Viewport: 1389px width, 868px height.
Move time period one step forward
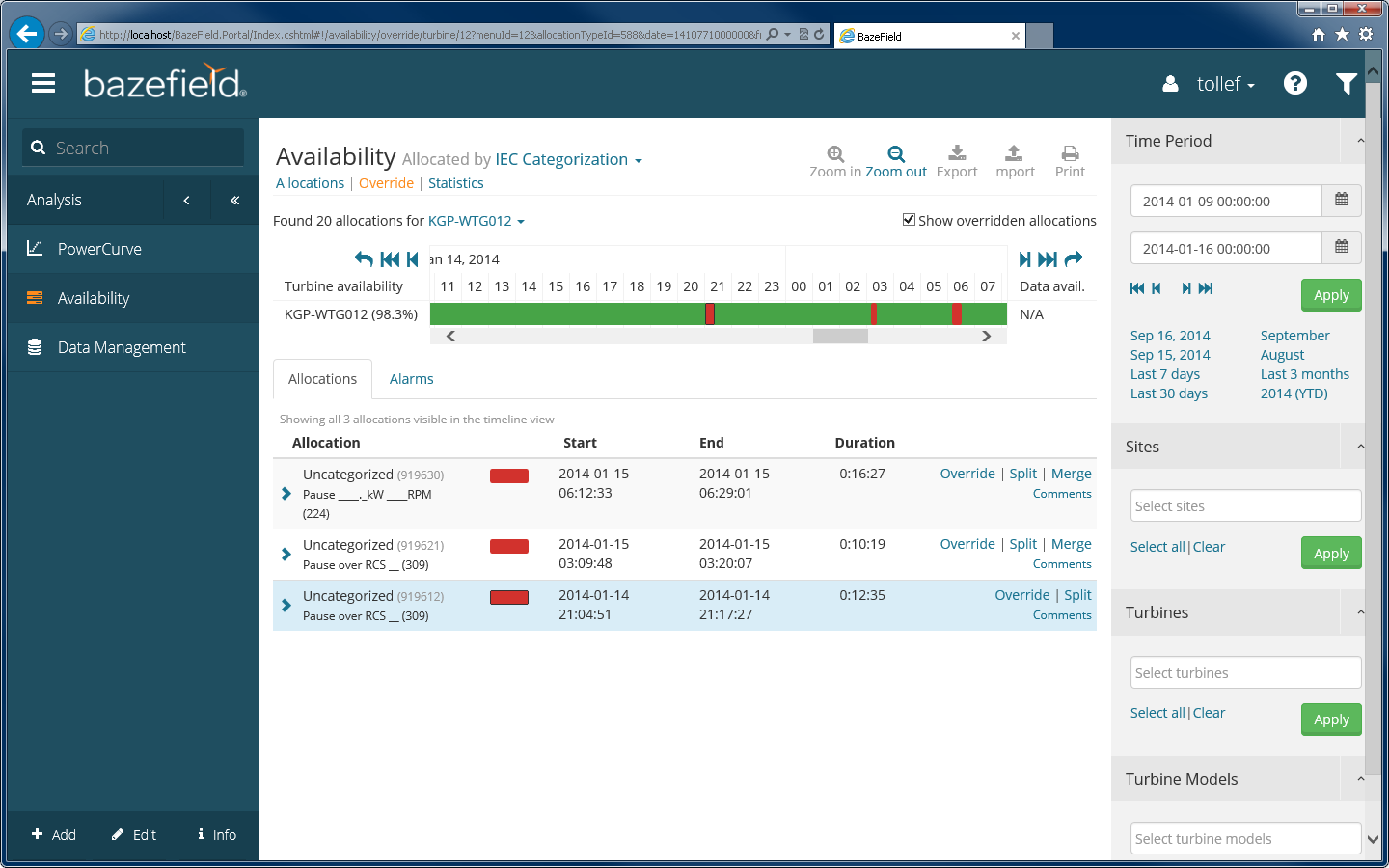click(x=1186, y=288)
